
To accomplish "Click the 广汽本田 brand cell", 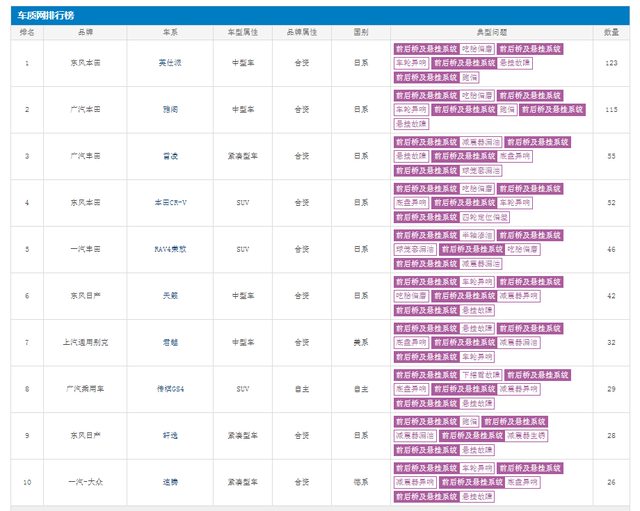I will (85, 109).
